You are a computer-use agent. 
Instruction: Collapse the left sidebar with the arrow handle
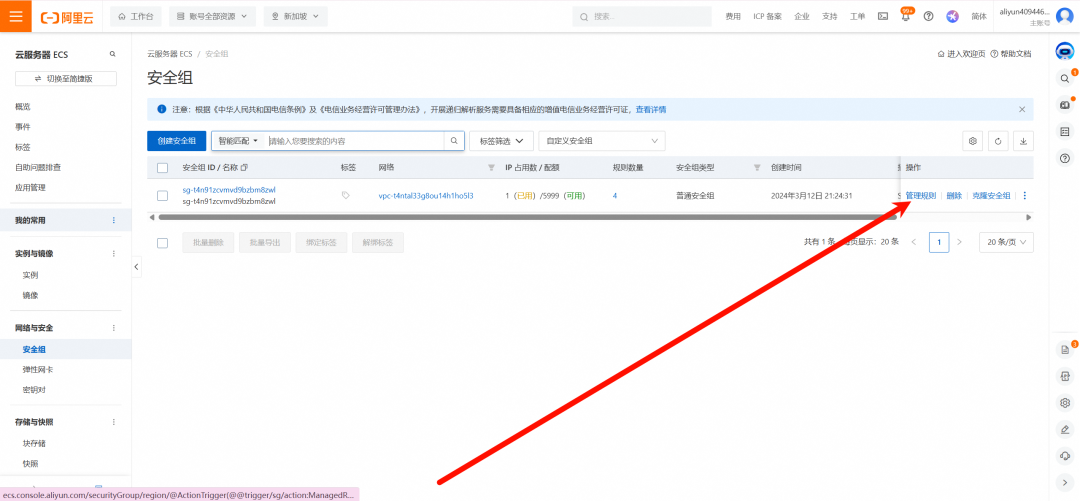136,267
